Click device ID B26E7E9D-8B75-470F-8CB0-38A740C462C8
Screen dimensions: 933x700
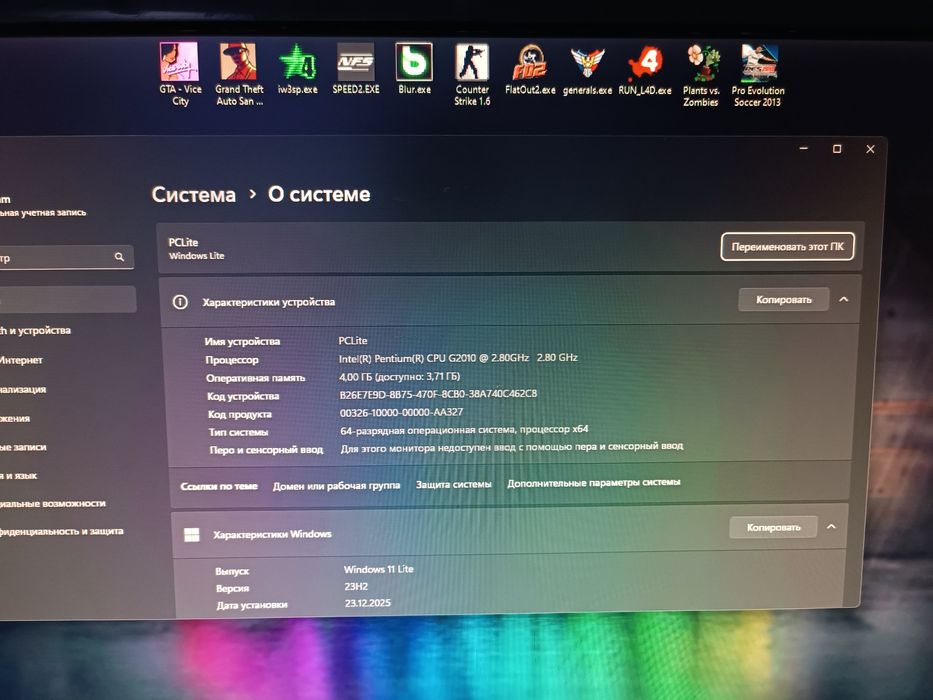pos(438,394)
